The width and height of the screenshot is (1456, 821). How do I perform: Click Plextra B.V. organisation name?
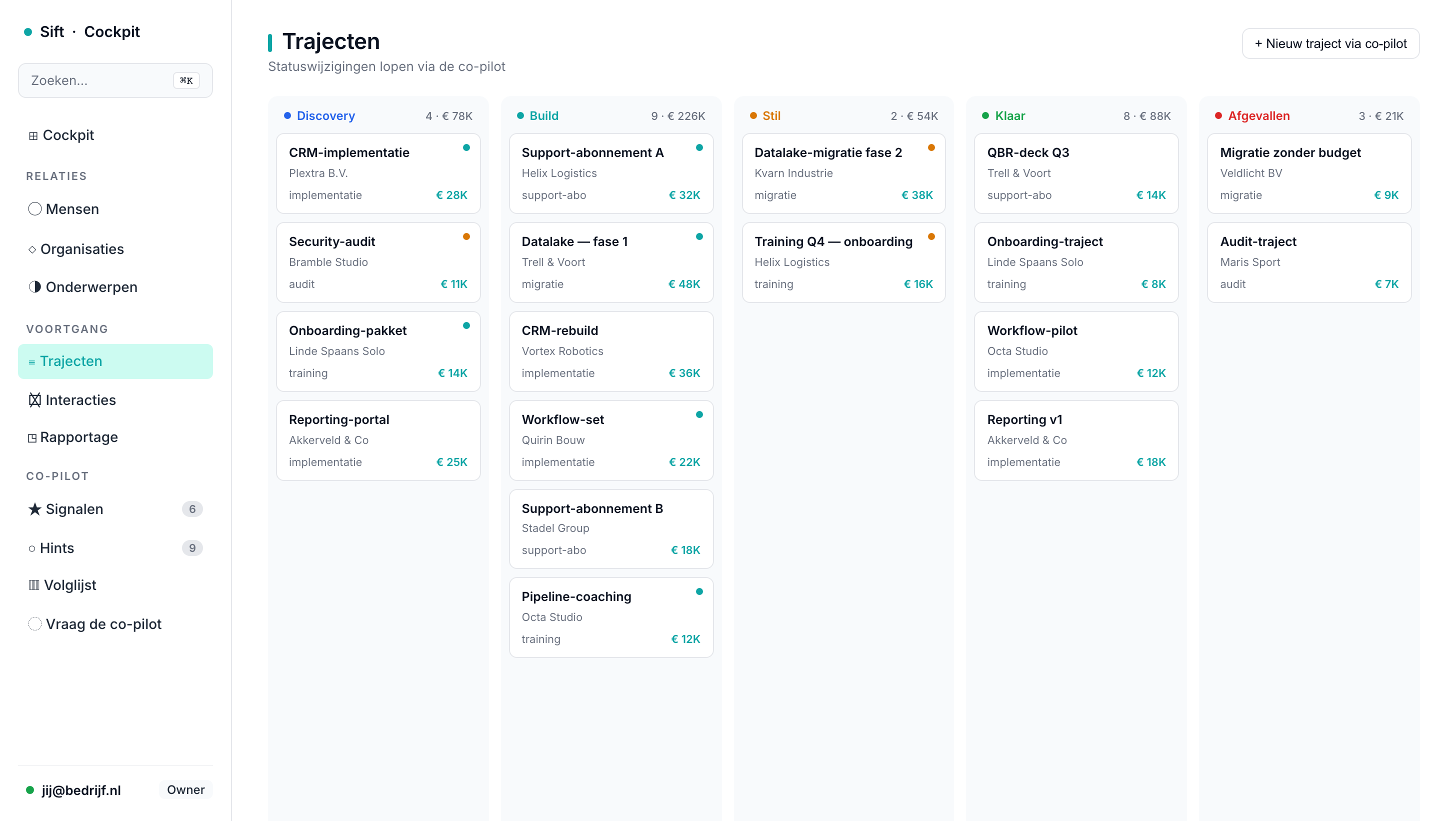coord(318,173)
